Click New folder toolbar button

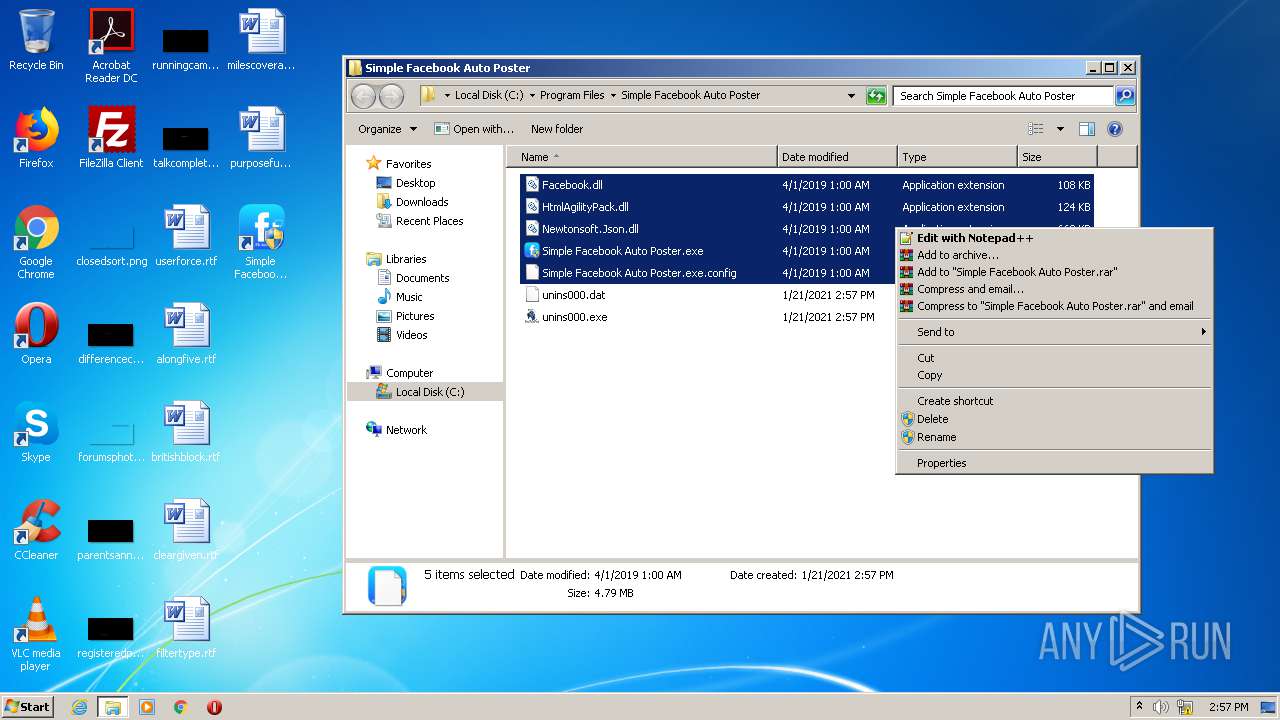pos(557,129)
